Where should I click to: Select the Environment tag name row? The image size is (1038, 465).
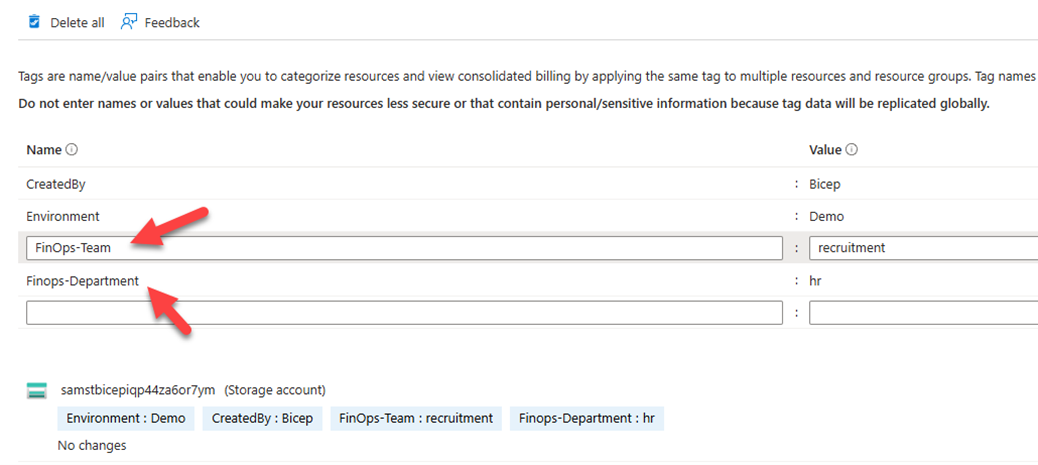63,216
